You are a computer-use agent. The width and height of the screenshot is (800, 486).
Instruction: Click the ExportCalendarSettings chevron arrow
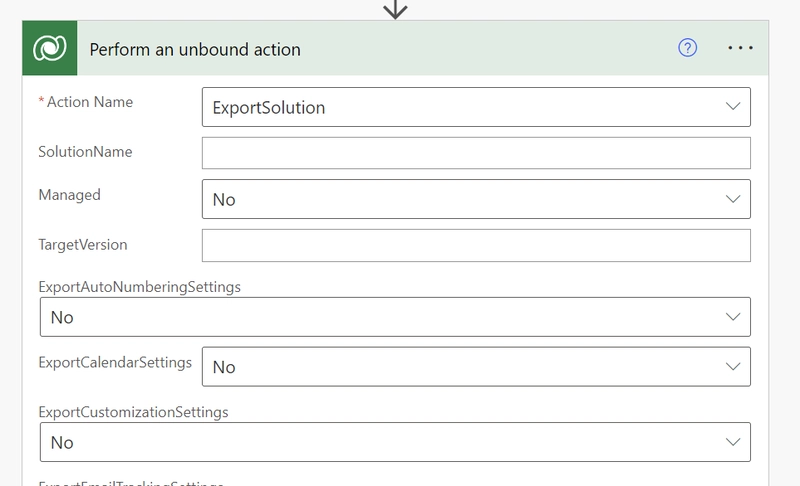coord(733,367)
